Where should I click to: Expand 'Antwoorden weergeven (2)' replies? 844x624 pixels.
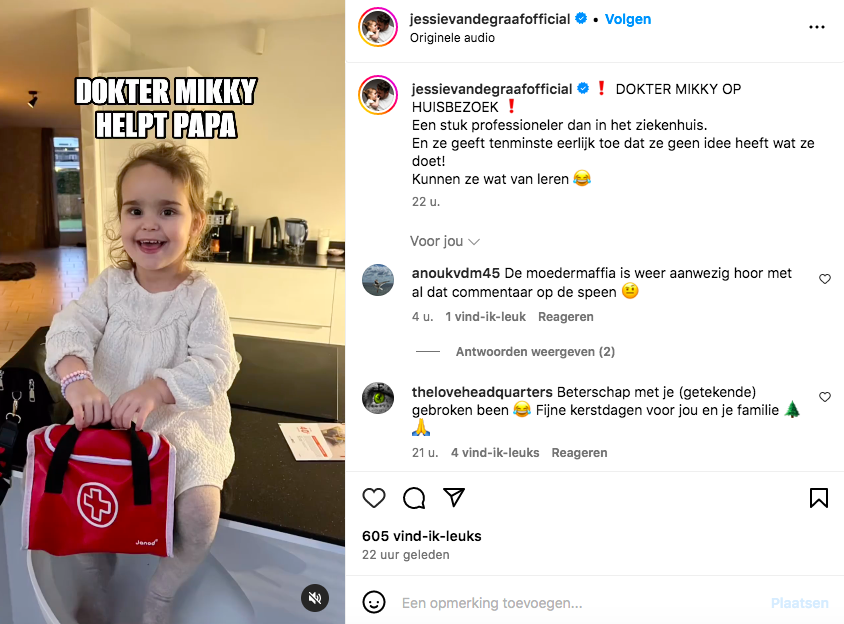[x=535, y=352]
